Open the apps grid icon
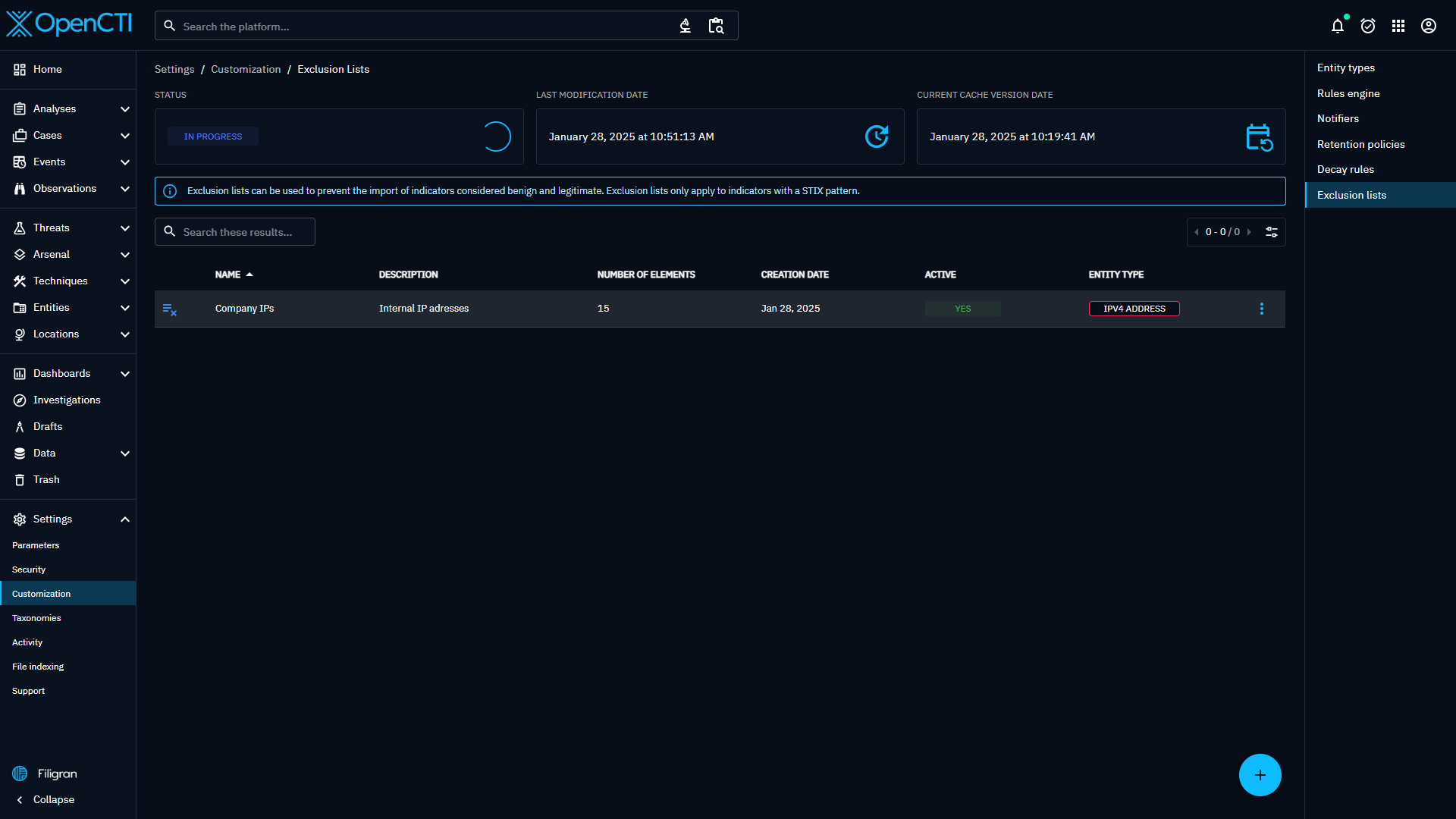 (1398, 27)
